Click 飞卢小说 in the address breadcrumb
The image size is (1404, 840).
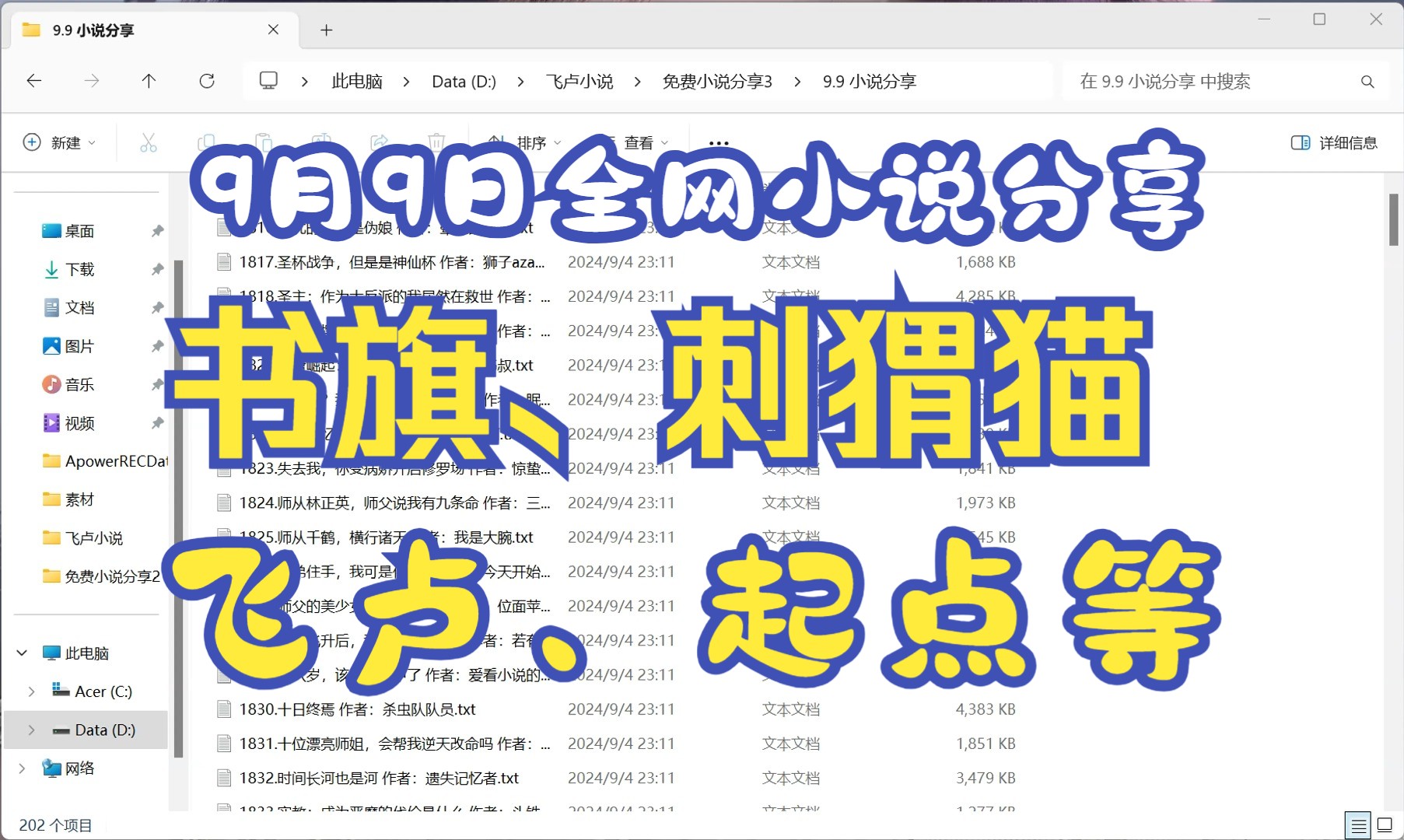point(579,82)
